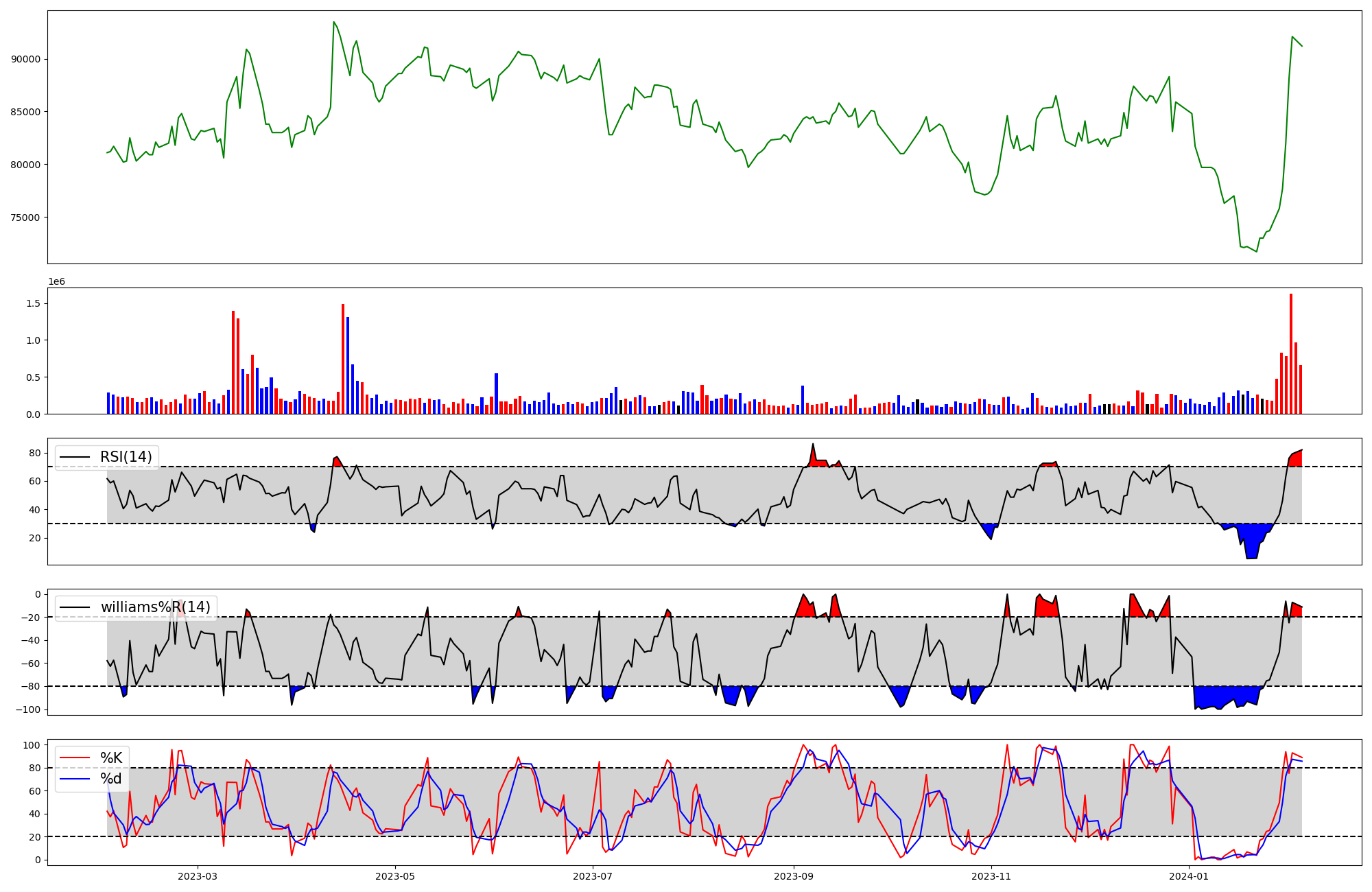
Task: Click the red line sample beside %K
Action: click(x=75, y=758)
